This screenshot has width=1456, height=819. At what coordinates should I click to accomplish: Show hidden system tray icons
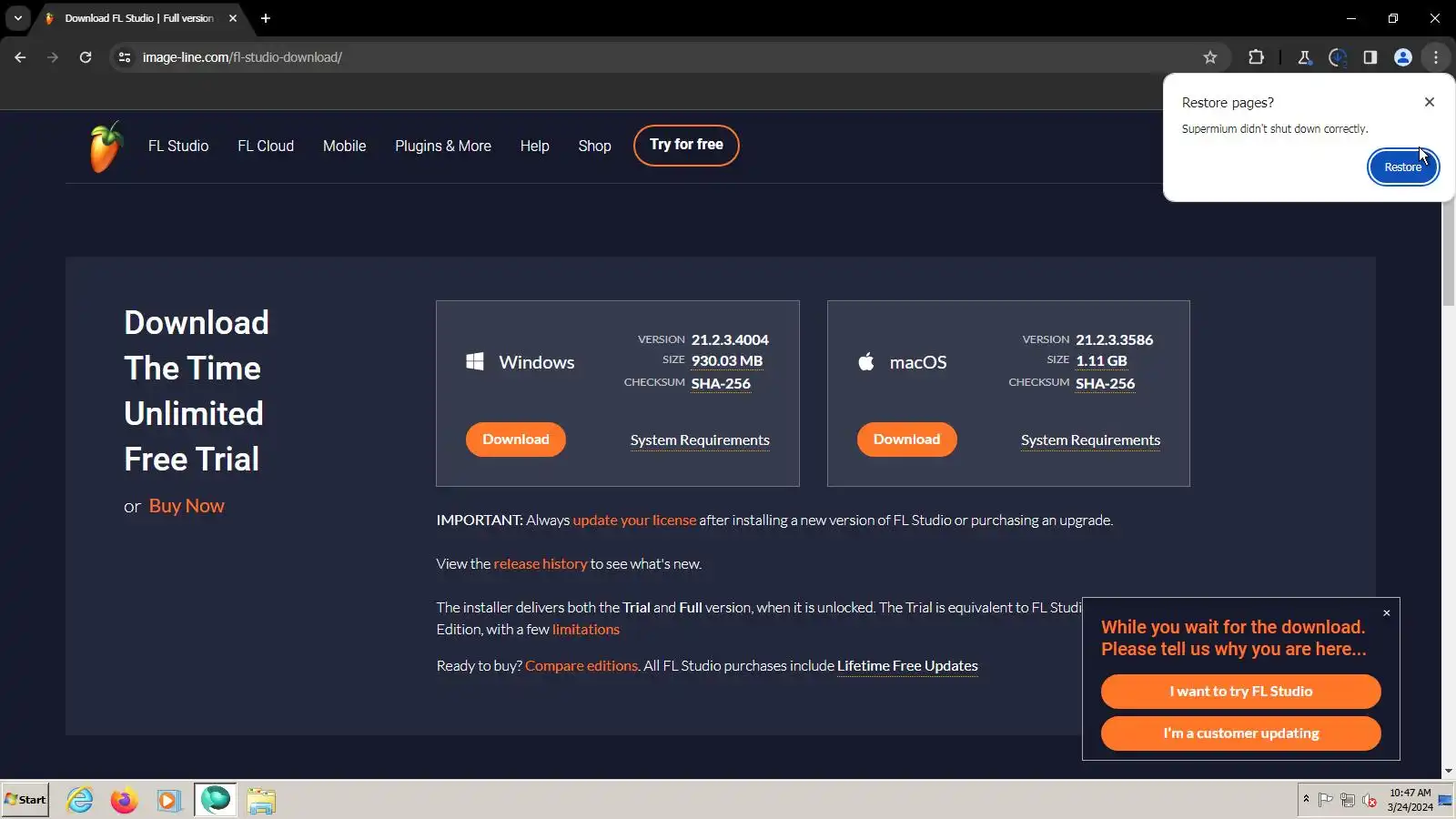(1306, 800)
